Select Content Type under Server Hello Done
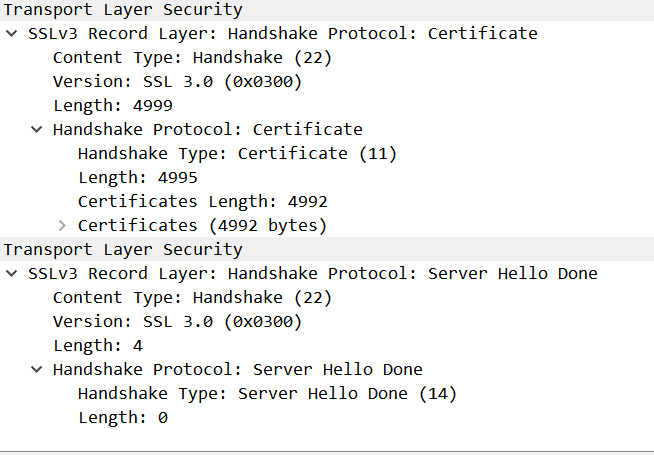This screenshot has height=455, width=654. 192,297
